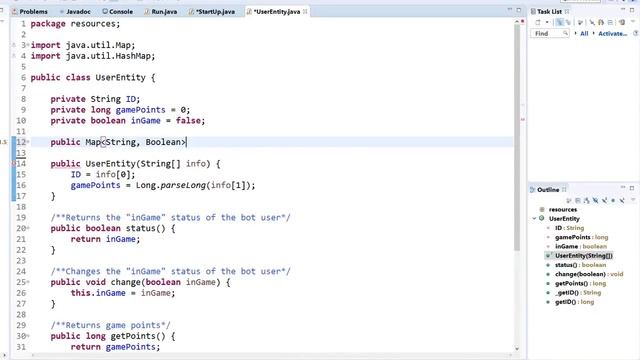Open the Task List view menu arrow
The width and height of the screenshot is (640, 360).
[x=633, y=21]
